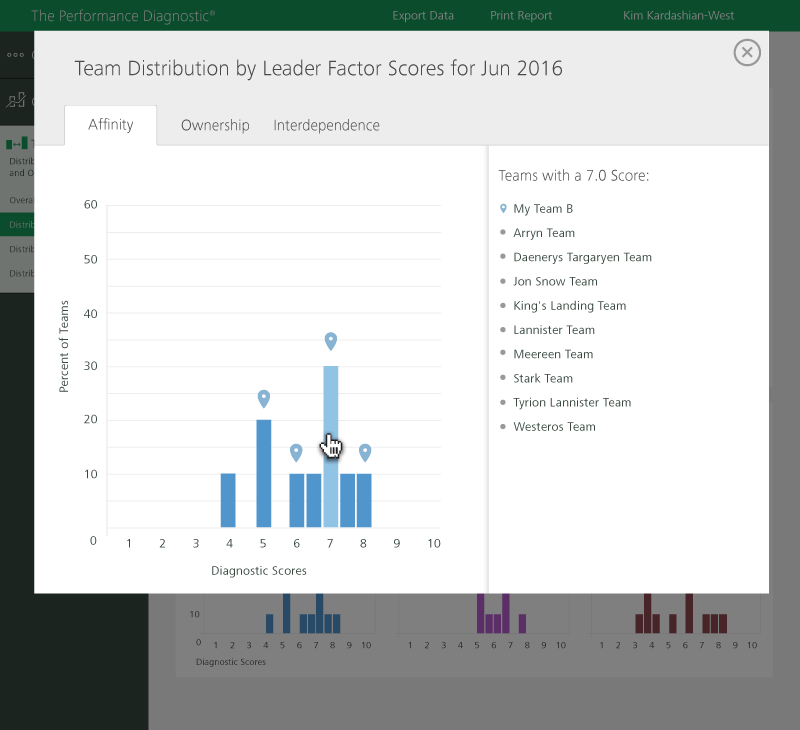Select the Affinity tab
The image size is (800, 730).
111,125
